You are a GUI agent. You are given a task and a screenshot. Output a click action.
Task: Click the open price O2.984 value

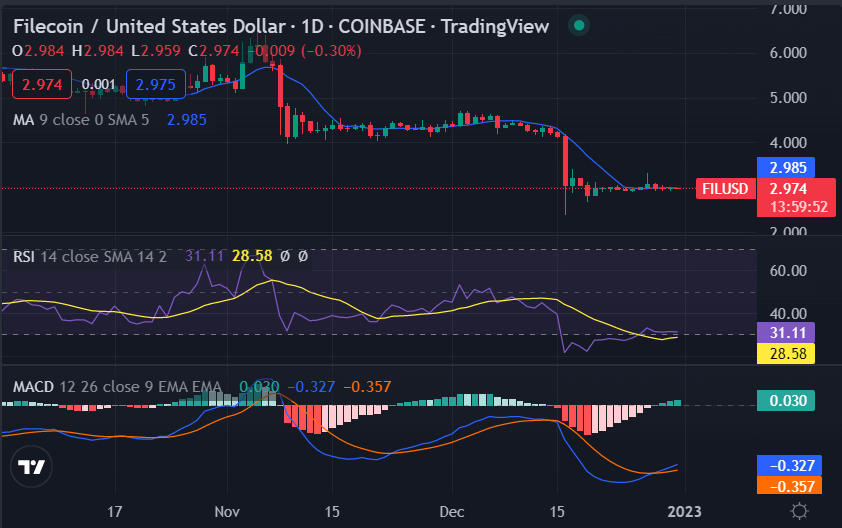[x=38, y=51]
